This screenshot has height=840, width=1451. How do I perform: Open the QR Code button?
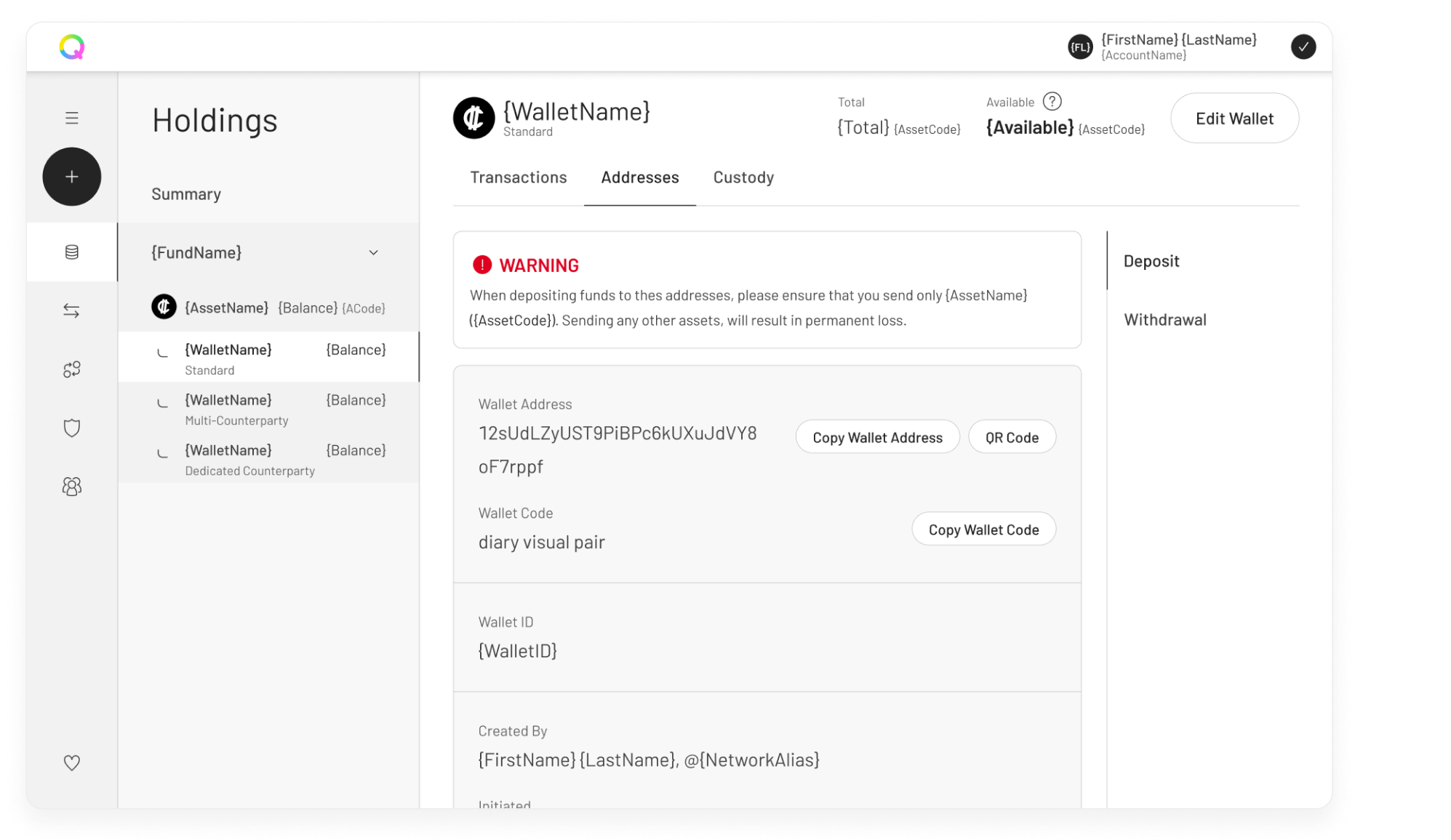pyautogui.click(x=1012, y=437)
